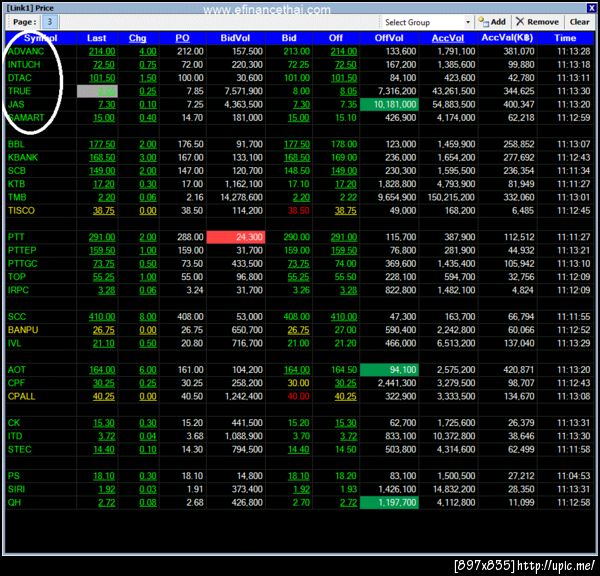The image size is (600, 576).
Task: Click the Add button in toolbar
Action: click(x=492, y=22)
